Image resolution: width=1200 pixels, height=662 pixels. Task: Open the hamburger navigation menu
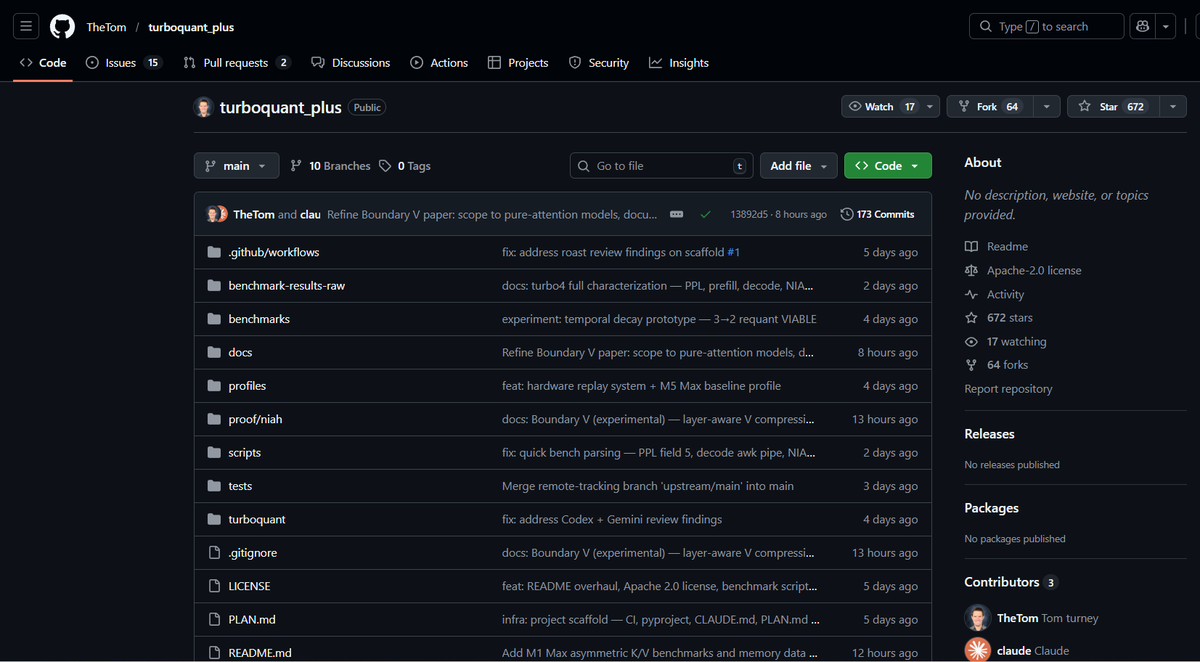(x=26, y=27)
